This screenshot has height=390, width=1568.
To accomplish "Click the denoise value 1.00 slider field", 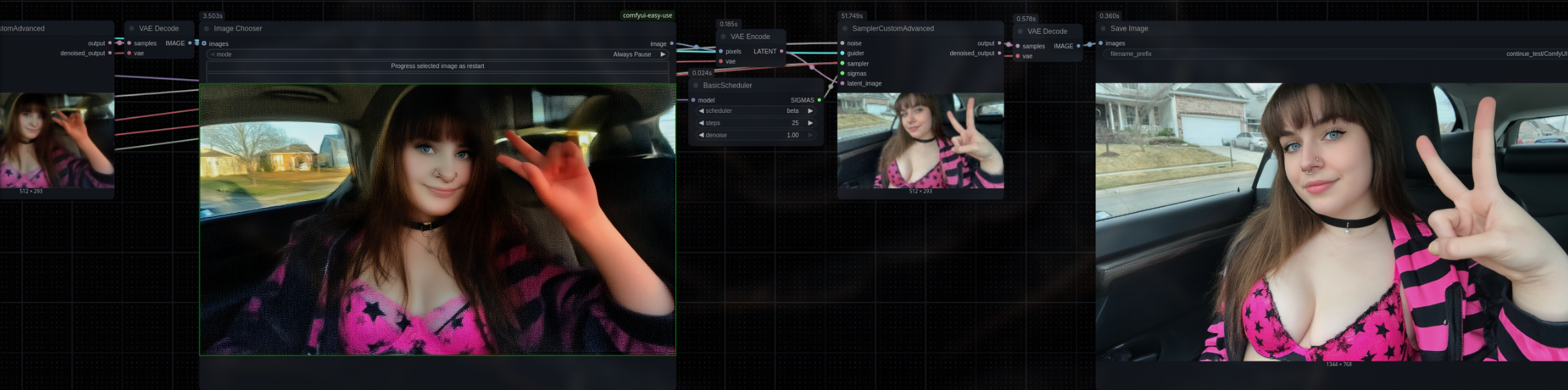I will pos(756,136).
